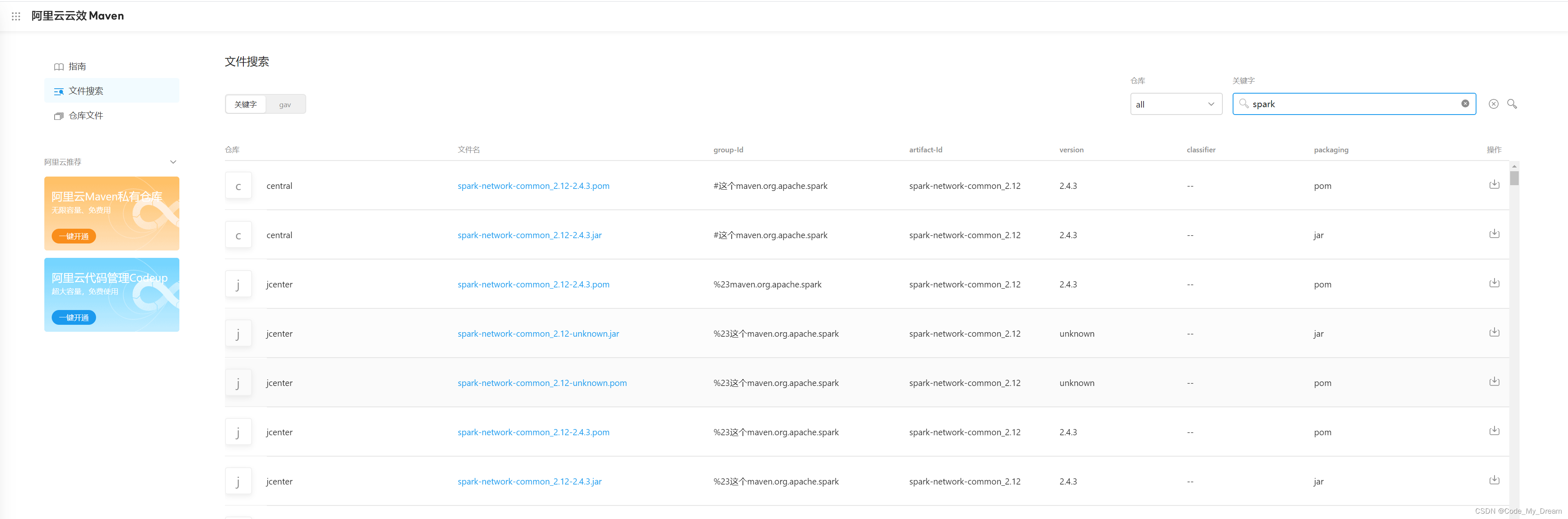The width and height of the screenshot is (1568, 519).
Task: Click the keyword input containing spark
Action: click(x=1354, y=104)
